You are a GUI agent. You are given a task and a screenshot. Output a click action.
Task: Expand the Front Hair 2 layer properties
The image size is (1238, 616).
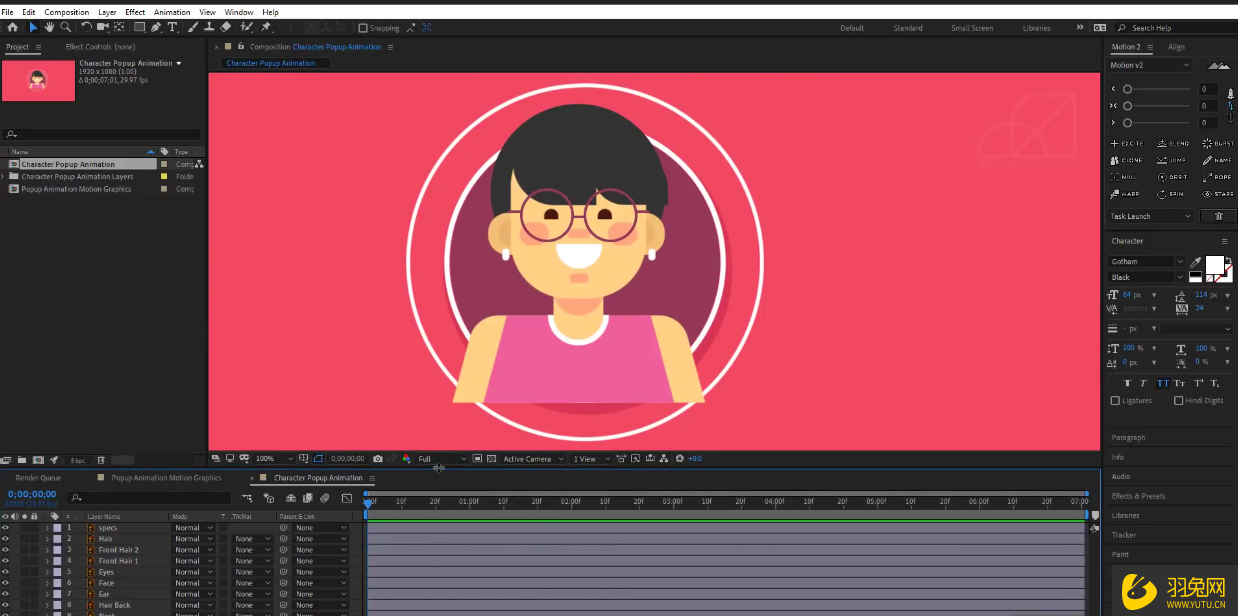(46, 550)
